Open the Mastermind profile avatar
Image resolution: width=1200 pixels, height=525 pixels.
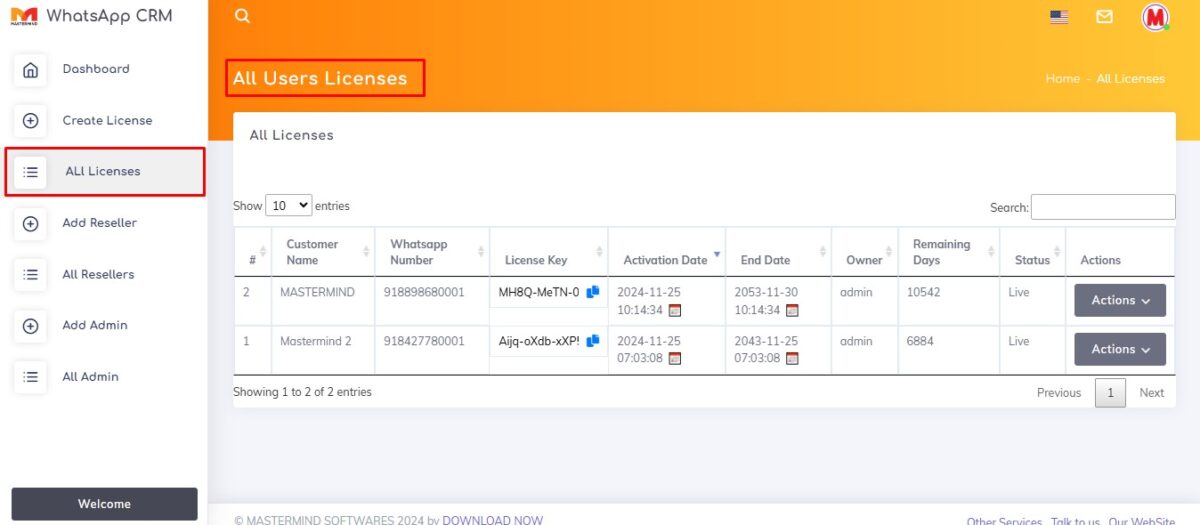1155,17
